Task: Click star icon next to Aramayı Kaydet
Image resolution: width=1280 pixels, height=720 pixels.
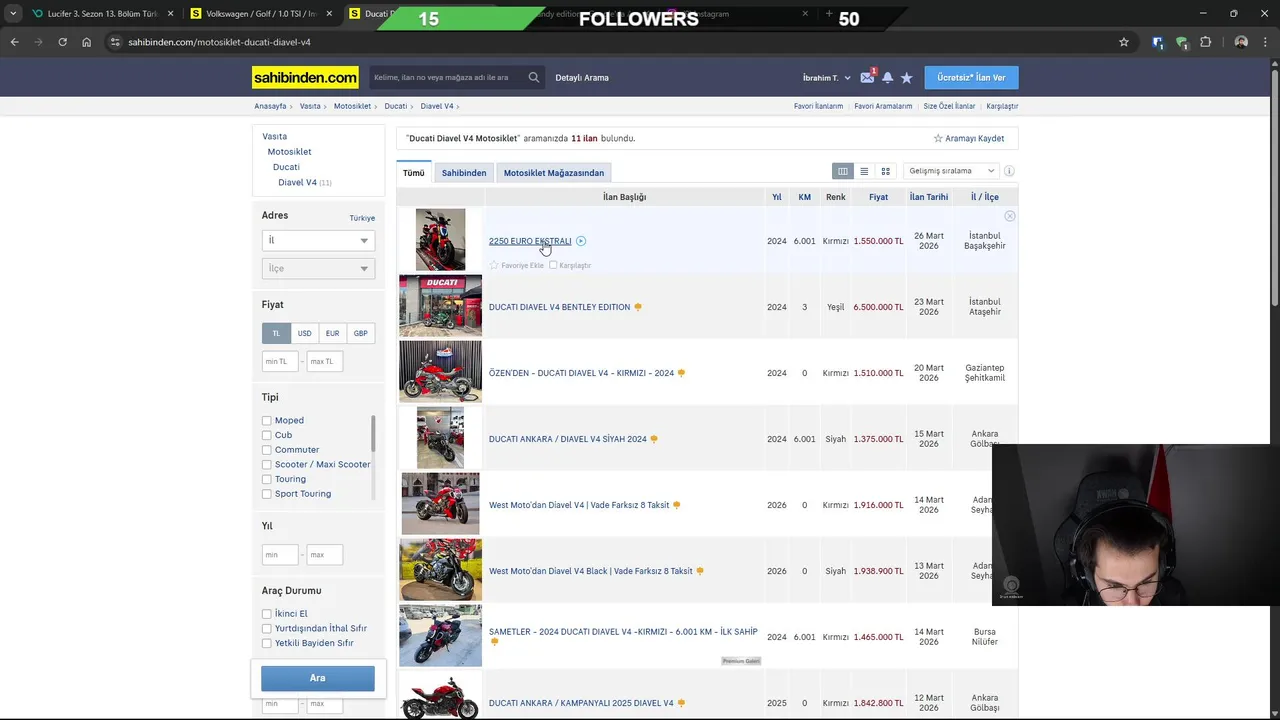Action: pyautogui.click(x=938, y=138)
